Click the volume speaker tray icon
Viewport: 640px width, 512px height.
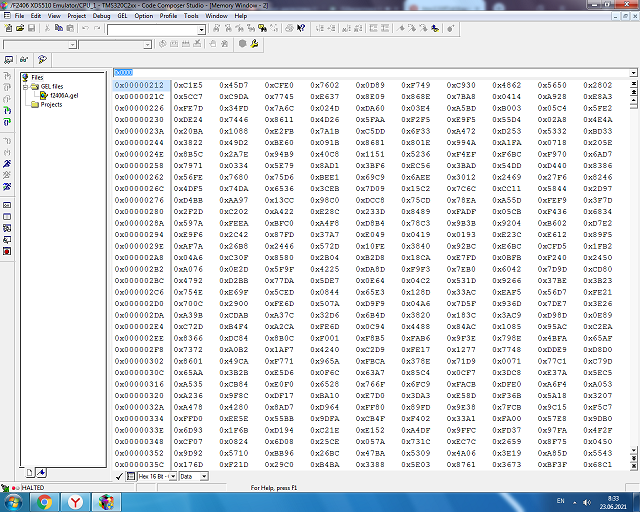tap(587, 502)
